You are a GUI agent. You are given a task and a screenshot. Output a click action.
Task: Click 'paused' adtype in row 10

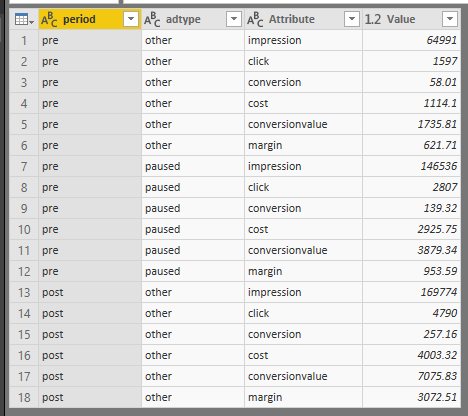coord(163,230)
